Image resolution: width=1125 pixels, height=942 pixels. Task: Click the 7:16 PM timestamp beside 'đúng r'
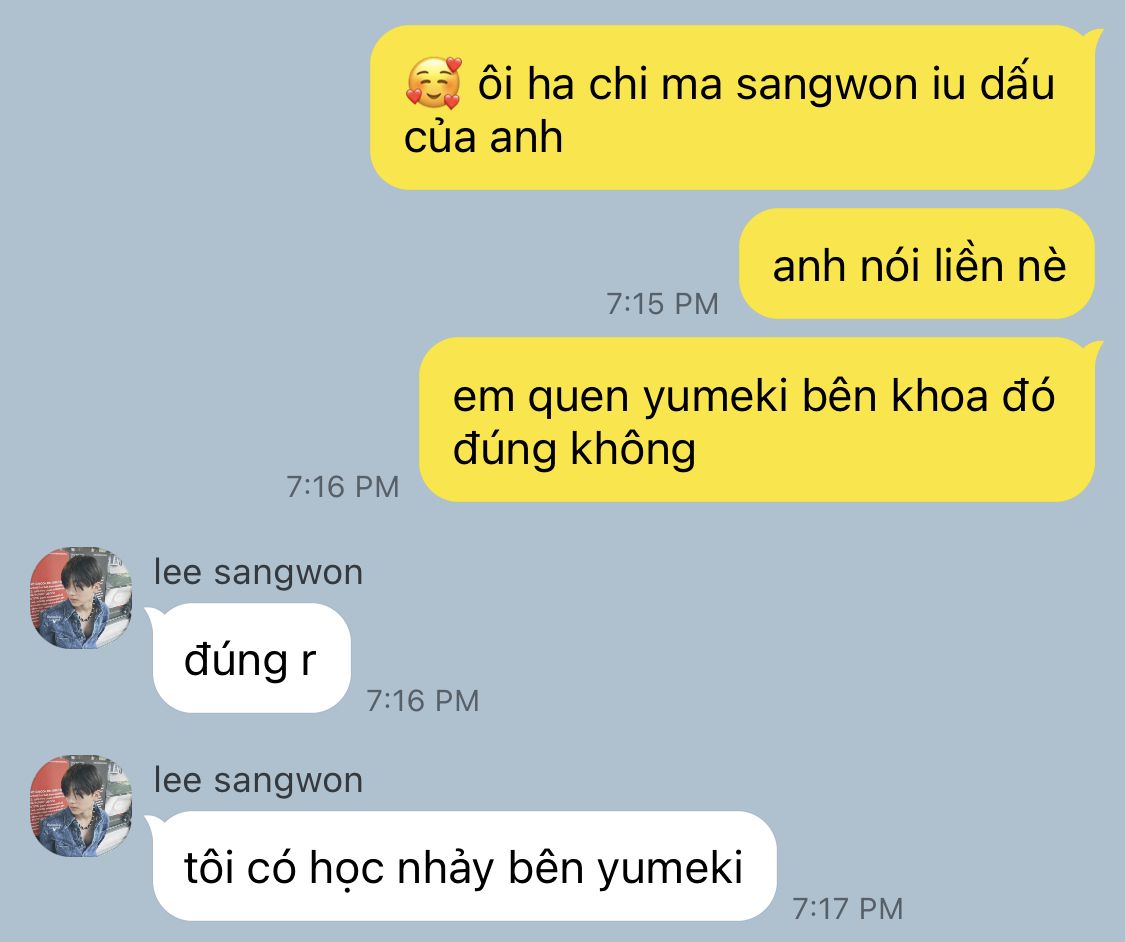pyautogui.click(x=423, y=700)
